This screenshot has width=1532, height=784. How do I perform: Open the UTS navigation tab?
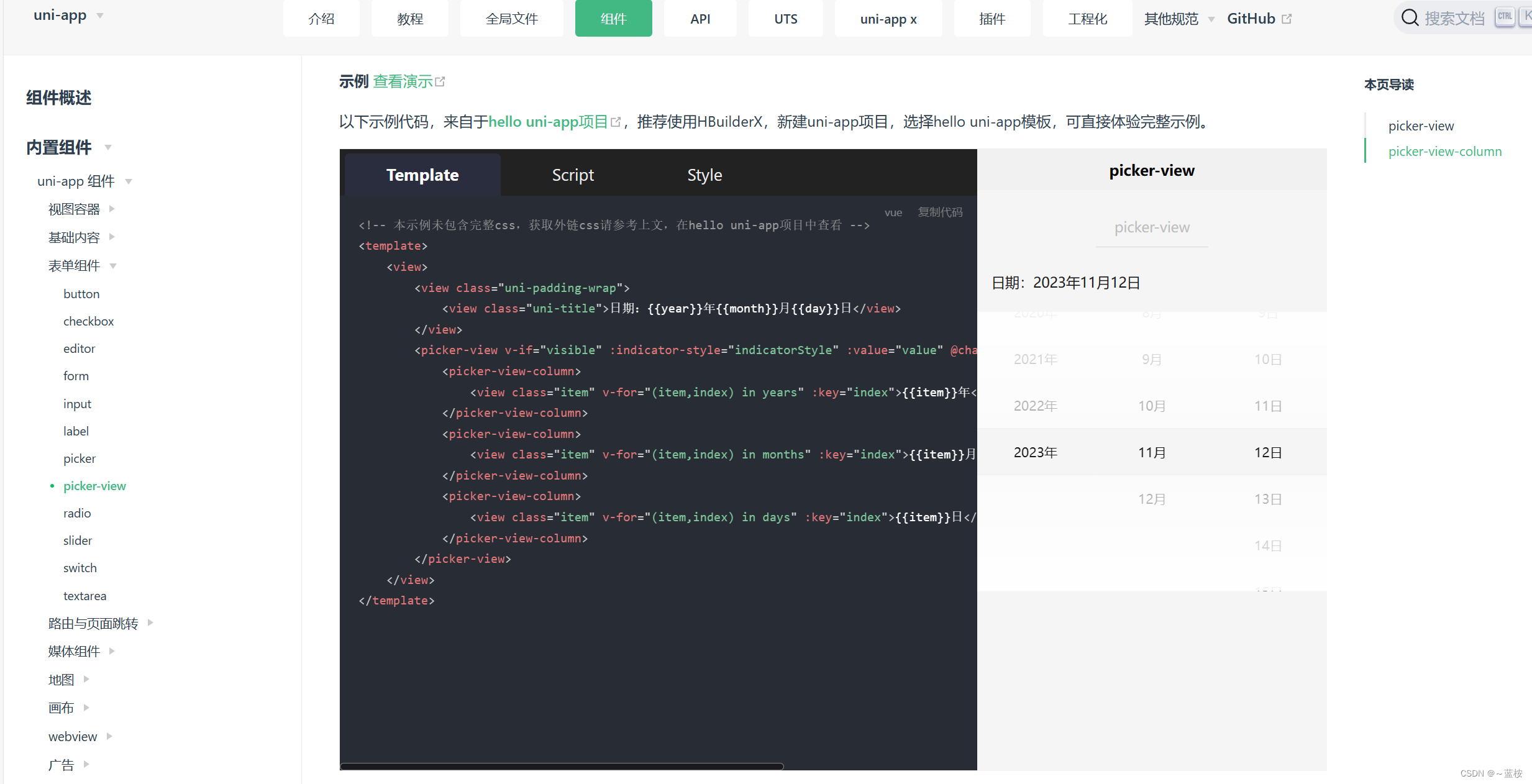(786, 19)
